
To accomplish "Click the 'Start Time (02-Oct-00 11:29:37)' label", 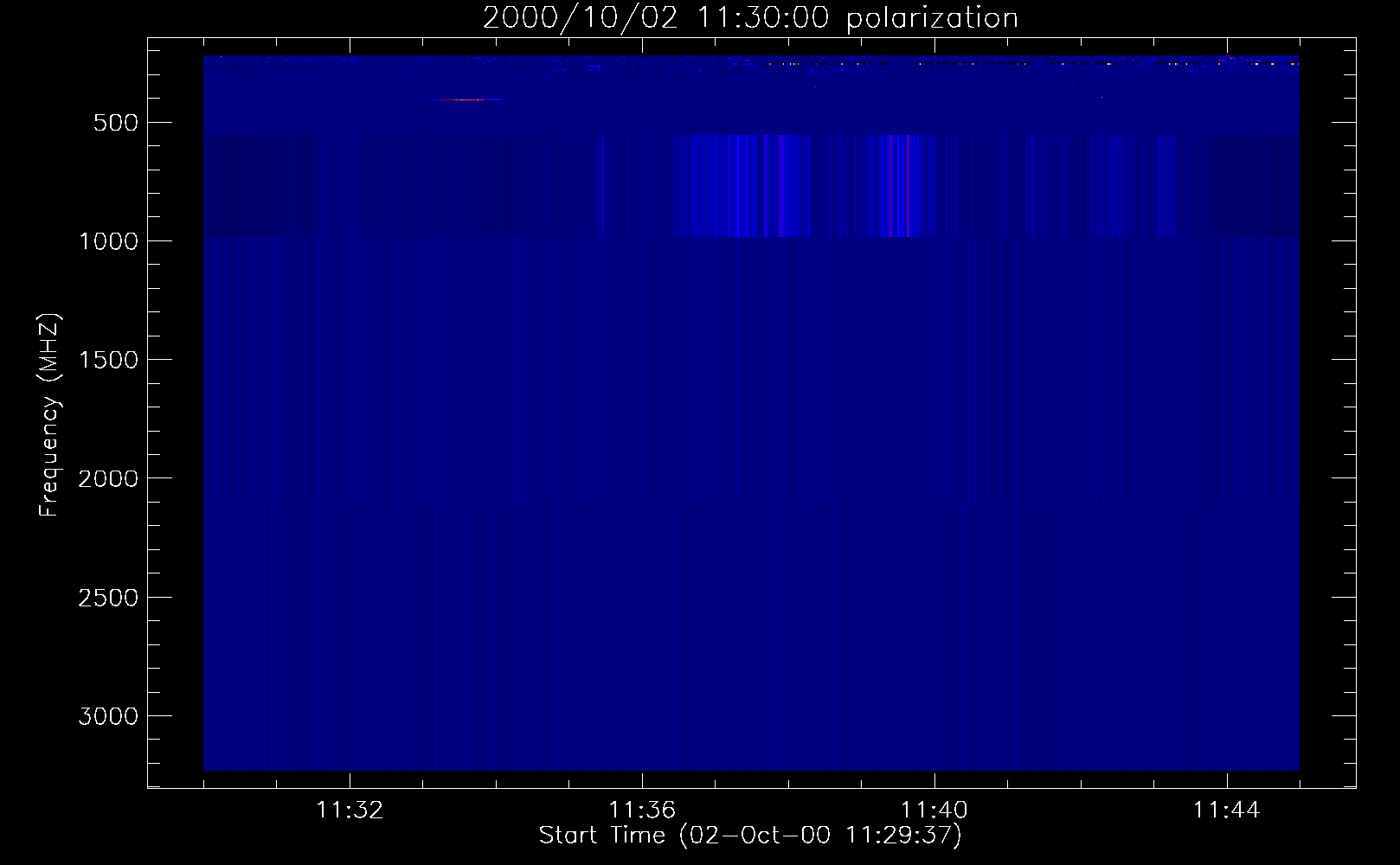I will pyautogui.click(x=750, y=836).
